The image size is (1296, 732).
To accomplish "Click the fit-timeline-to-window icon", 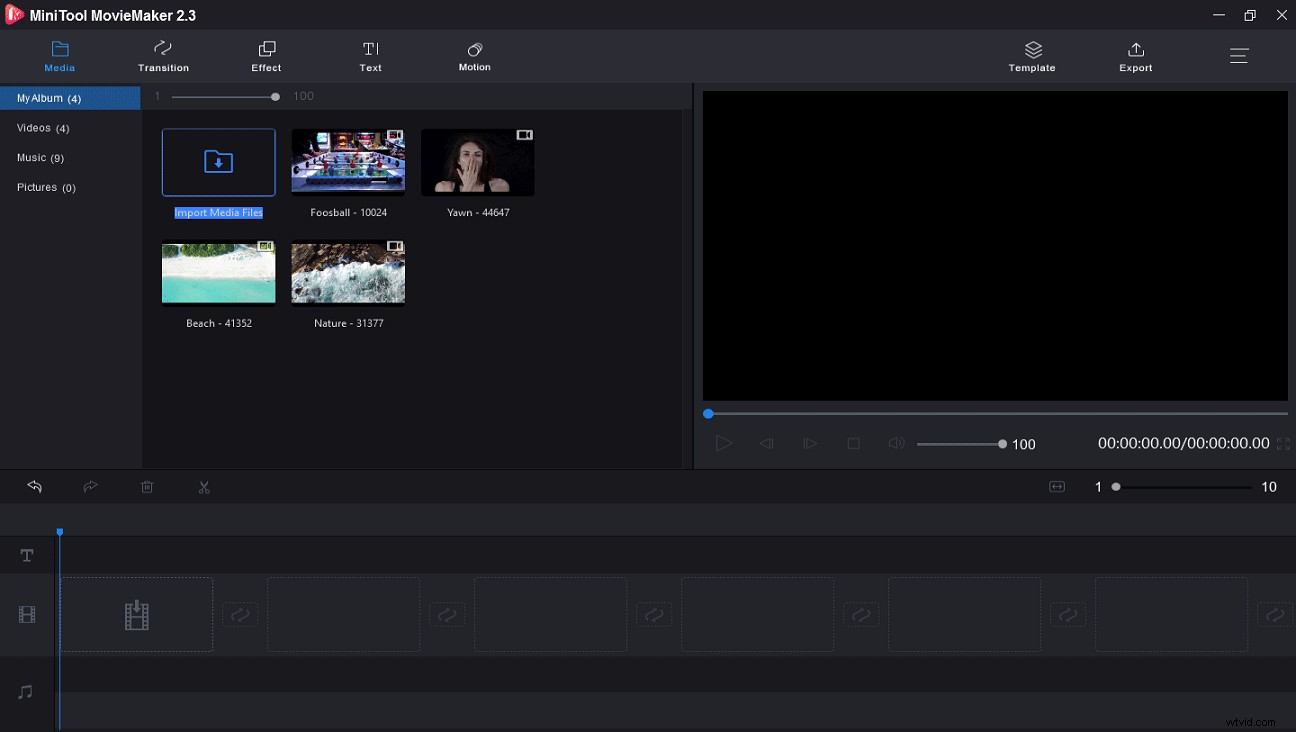I will [1056, 487].
